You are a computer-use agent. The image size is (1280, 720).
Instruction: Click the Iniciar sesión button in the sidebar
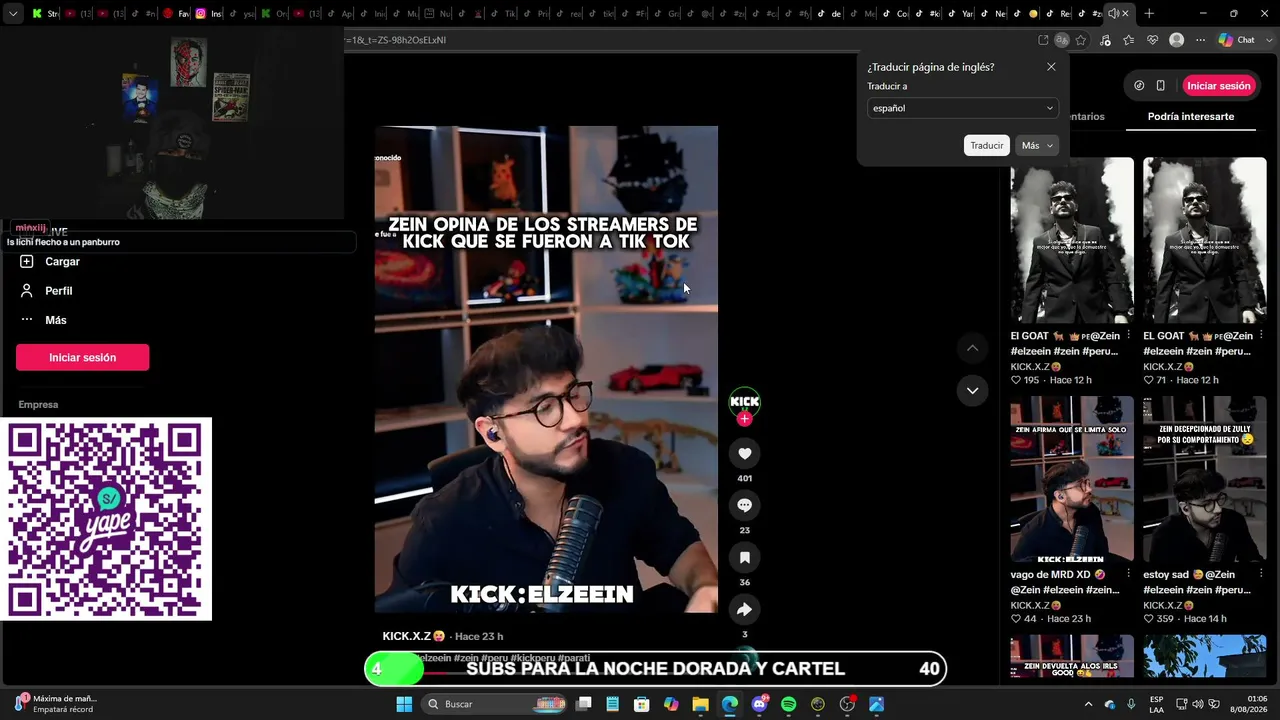click(83, 357)
